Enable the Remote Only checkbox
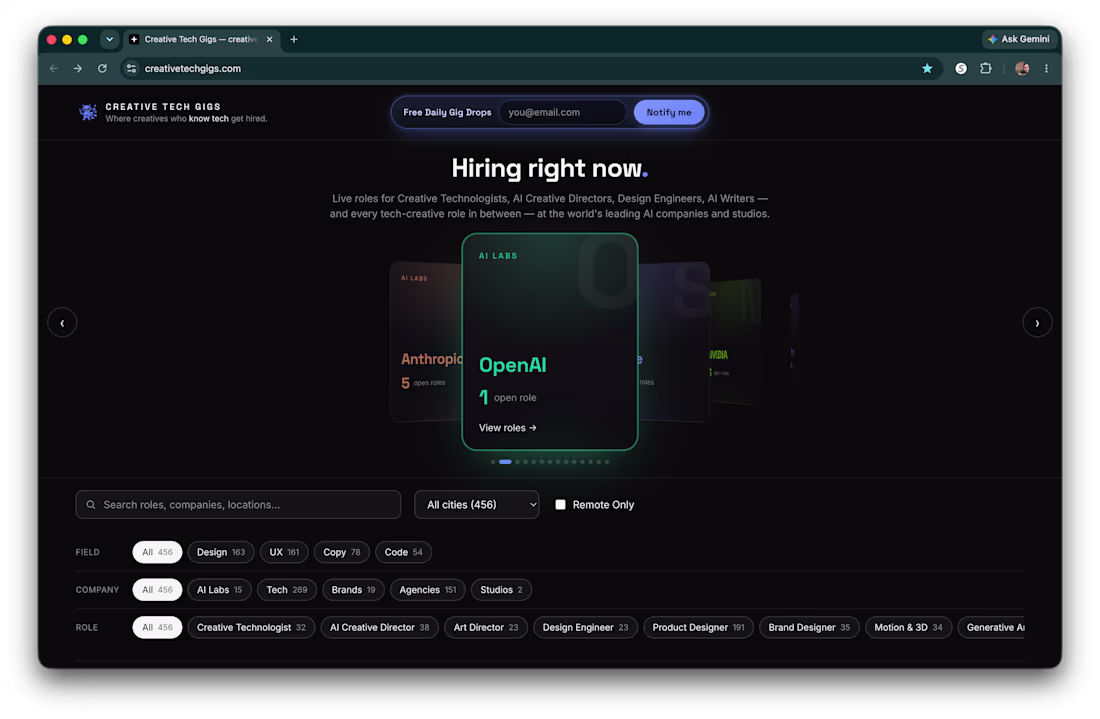This screenshot has height=719, width=1100. (561, 504)
